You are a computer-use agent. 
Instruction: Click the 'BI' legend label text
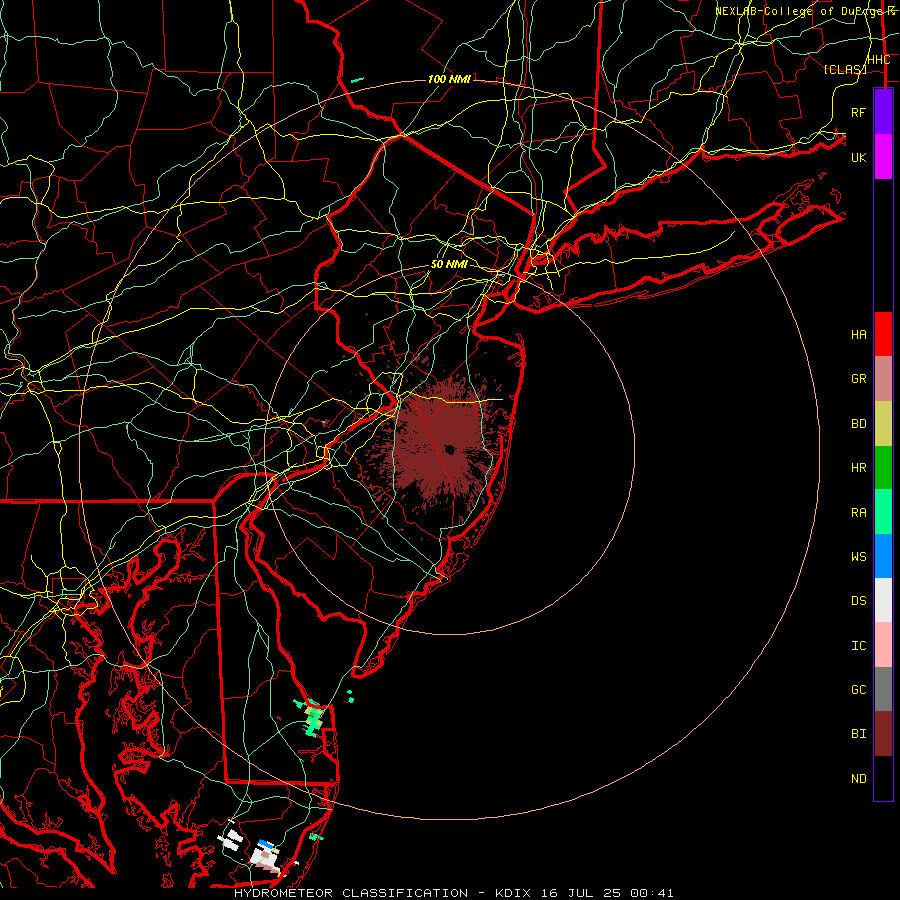coord(859,734)
